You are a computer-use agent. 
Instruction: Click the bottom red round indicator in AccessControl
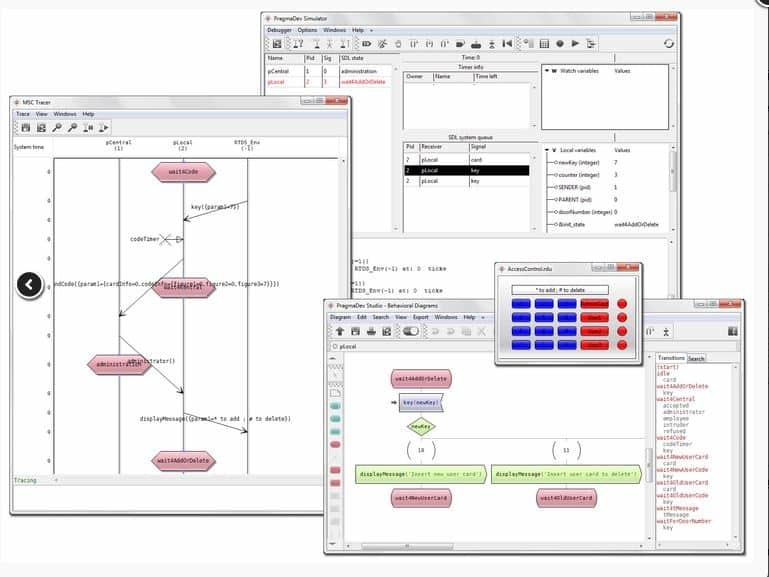tap(621, 345)
